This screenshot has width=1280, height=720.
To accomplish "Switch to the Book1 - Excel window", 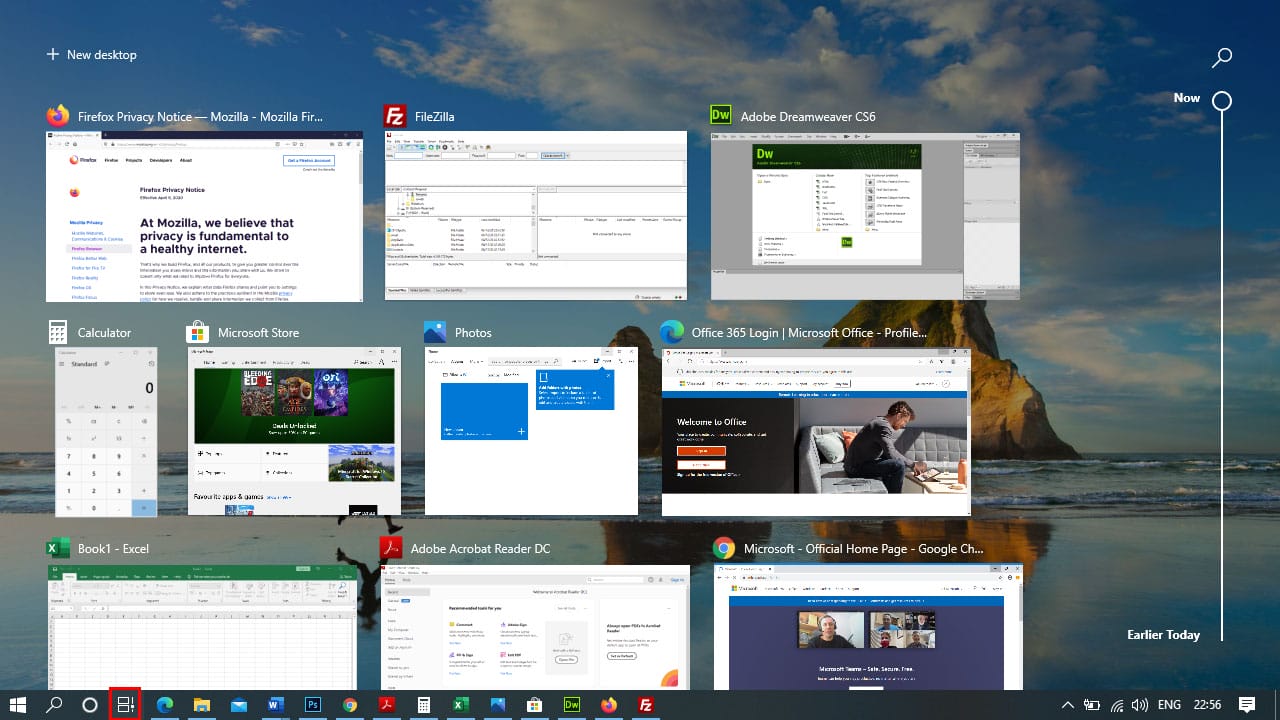I will (x=202, y=625).
